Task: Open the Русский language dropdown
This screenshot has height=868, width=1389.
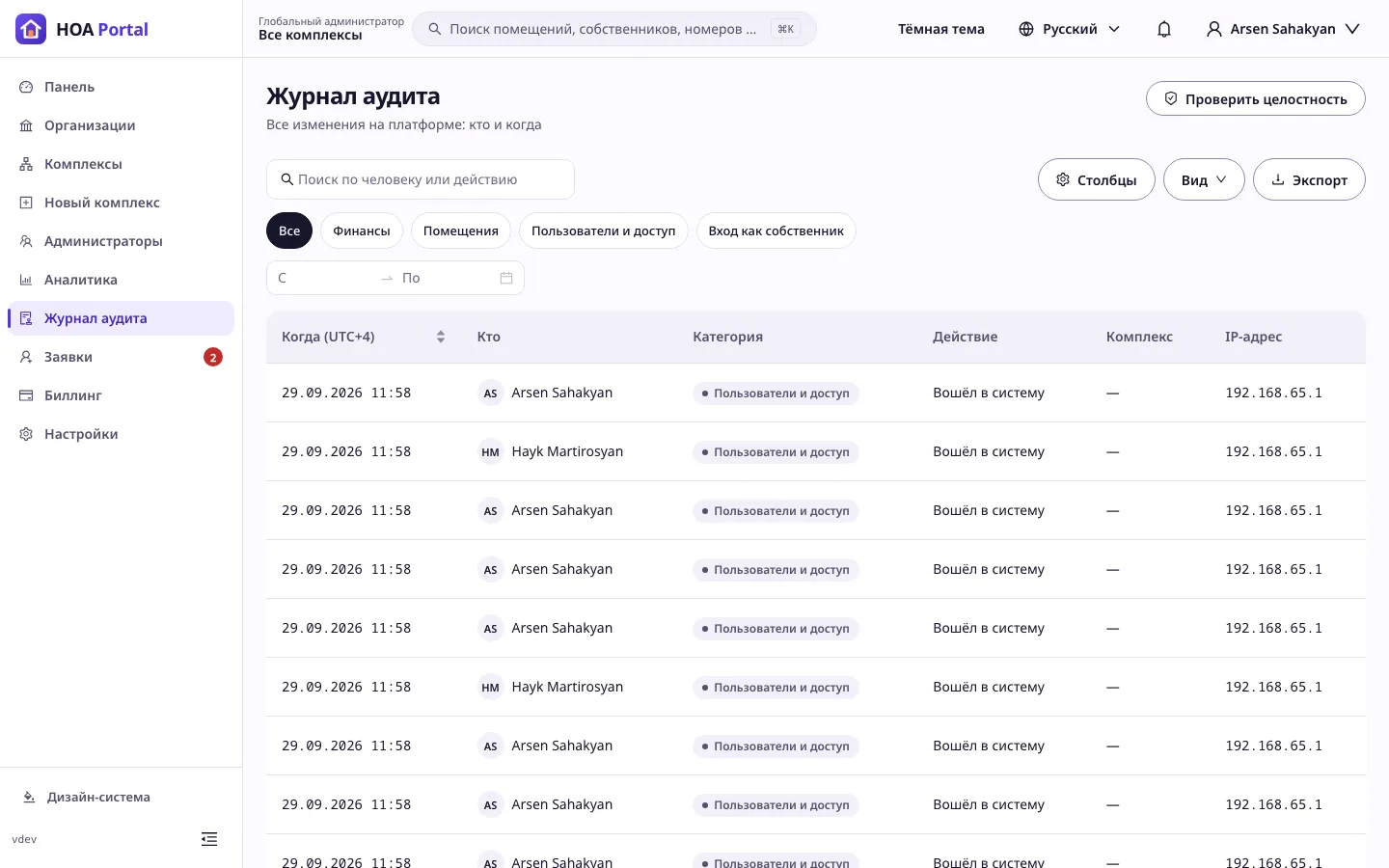Action: tap(1070, 29)
